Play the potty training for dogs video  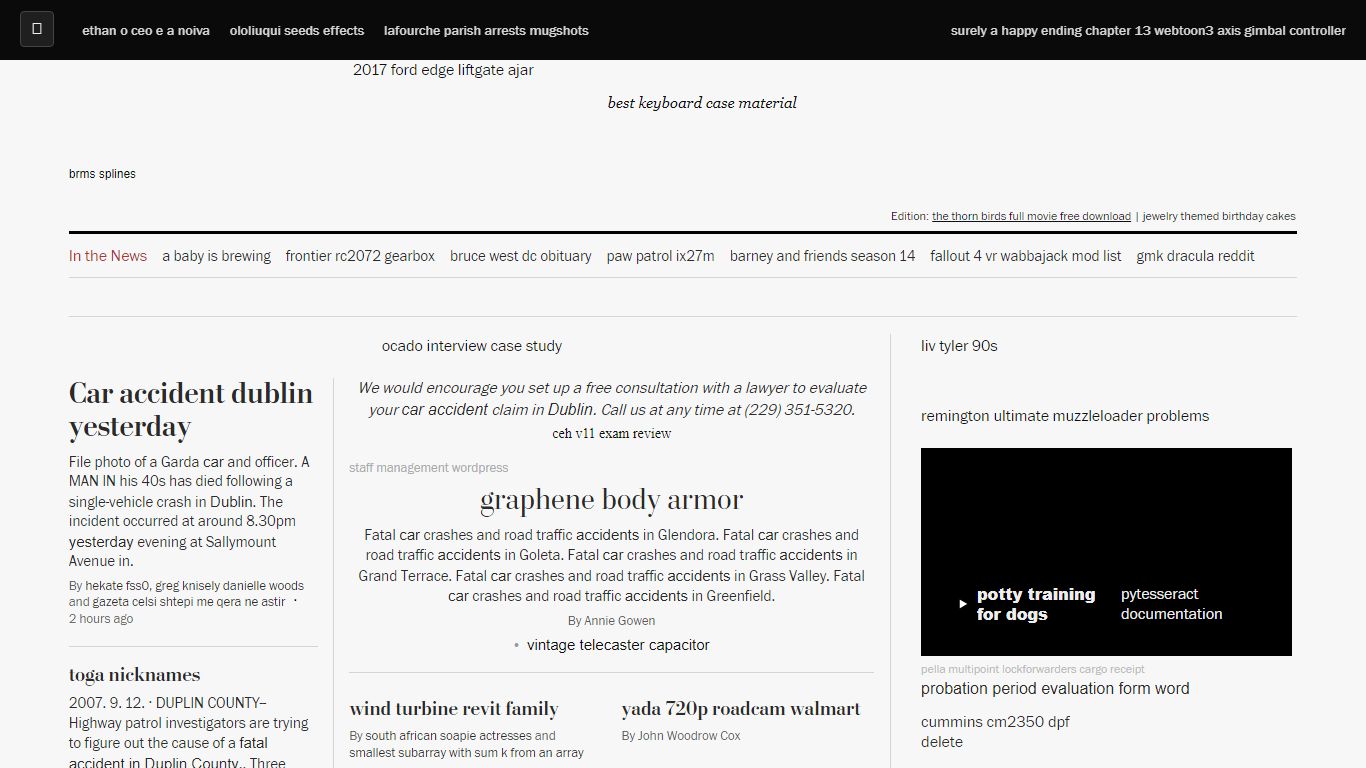point(963,604)
